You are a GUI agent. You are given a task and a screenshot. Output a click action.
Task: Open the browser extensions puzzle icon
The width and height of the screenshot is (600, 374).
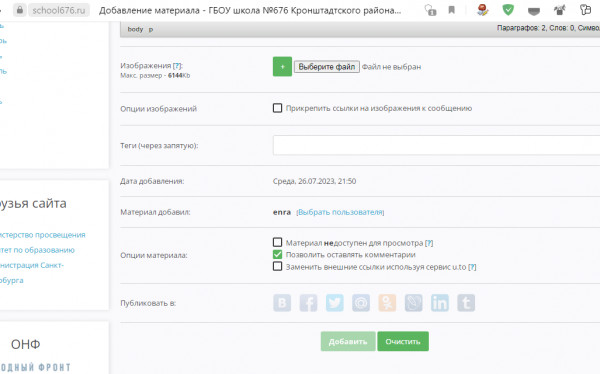pos(585,10)
